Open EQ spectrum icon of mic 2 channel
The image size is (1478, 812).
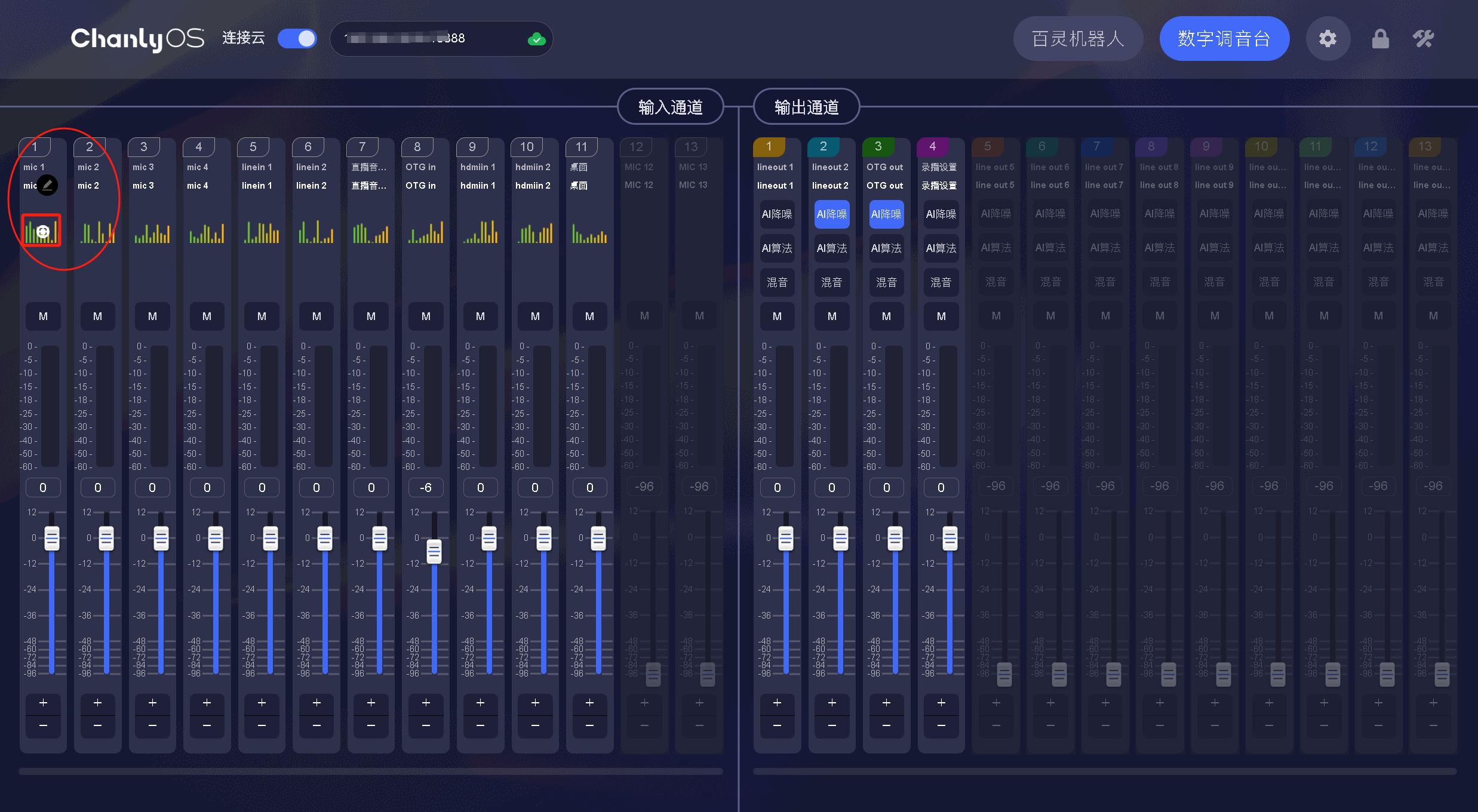tap(97, 232)
